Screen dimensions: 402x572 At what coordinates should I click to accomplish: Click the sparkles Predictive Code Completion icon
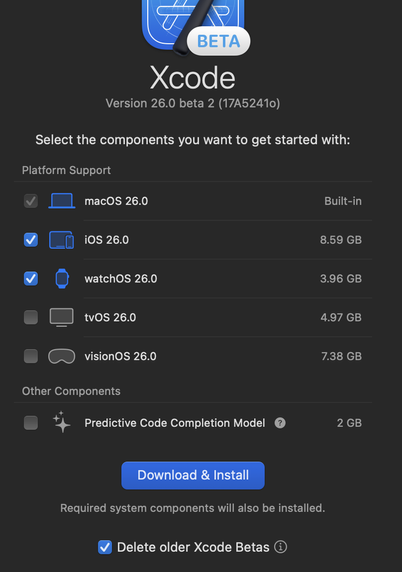tap(61, 422)
